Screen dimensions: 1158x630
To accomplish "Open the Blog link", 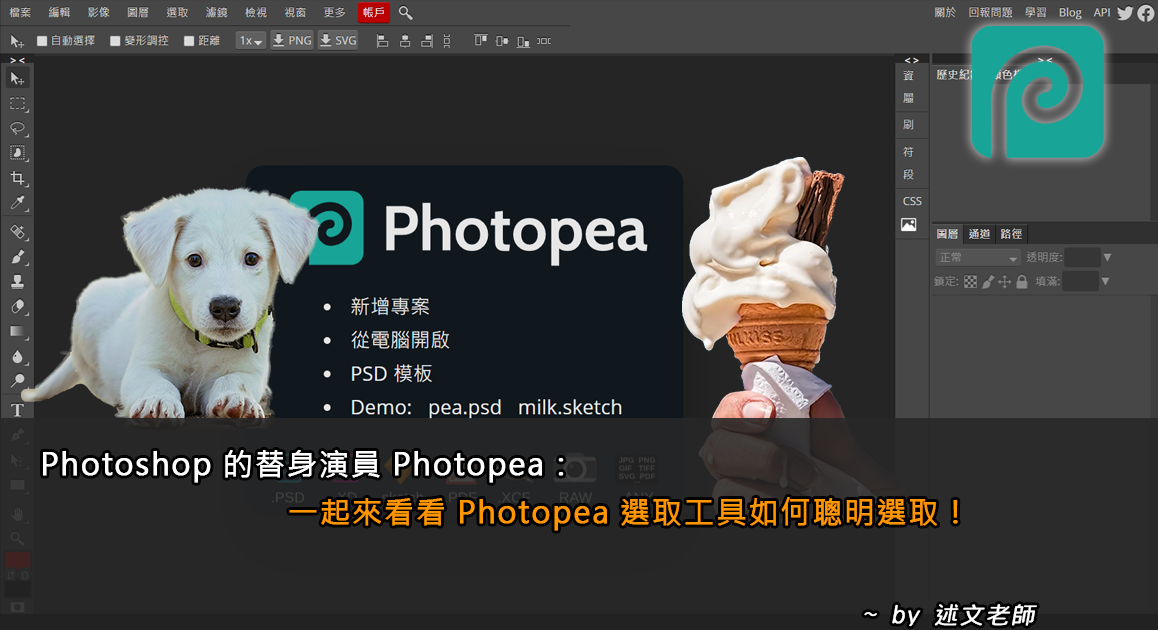I will 1070,13.
